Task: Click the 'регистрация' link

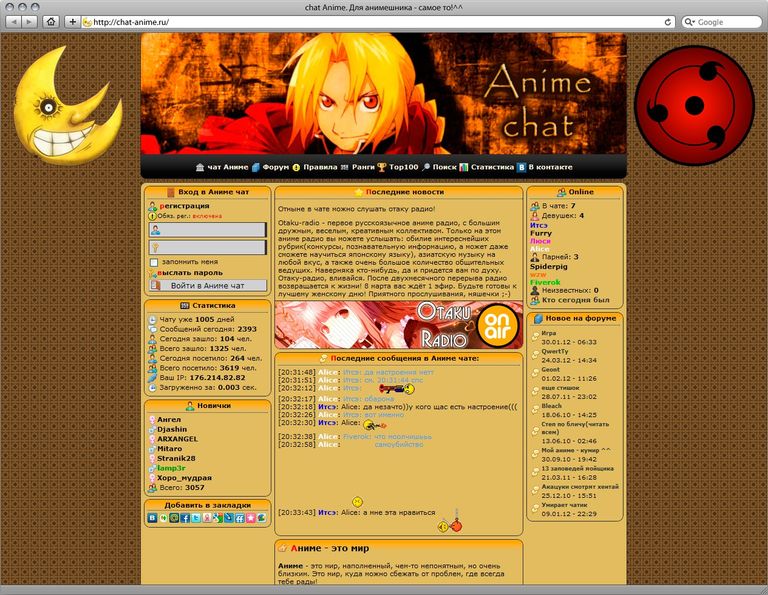Action: click(x=185, y=205)
